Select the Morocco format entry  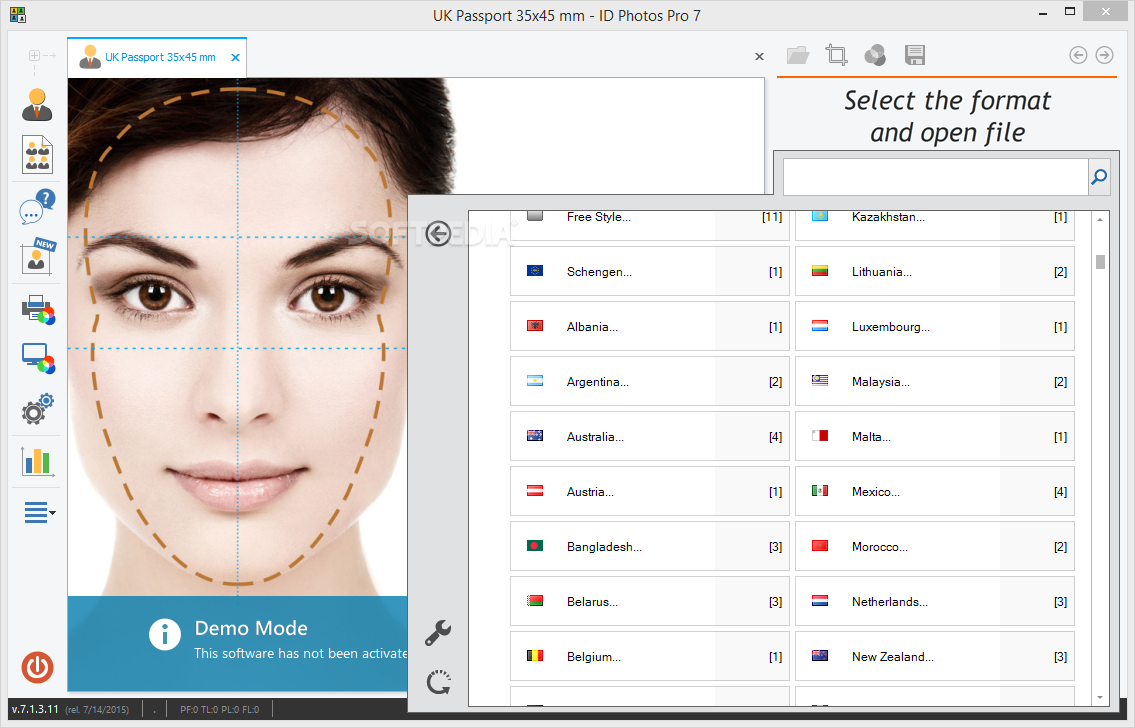(x=934, y=546)
